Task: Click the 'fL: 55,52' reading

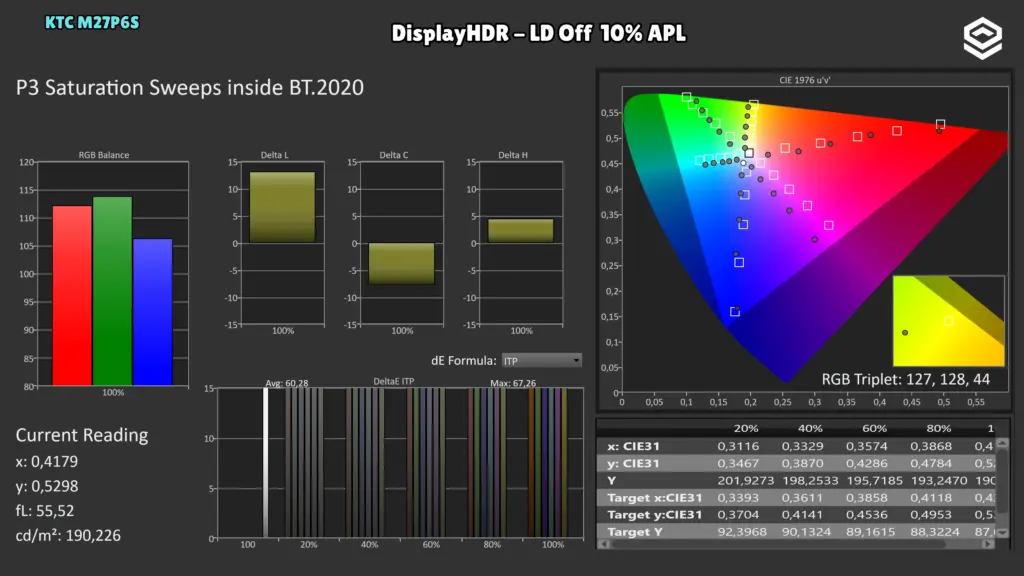Action: [x=45, y=511]
